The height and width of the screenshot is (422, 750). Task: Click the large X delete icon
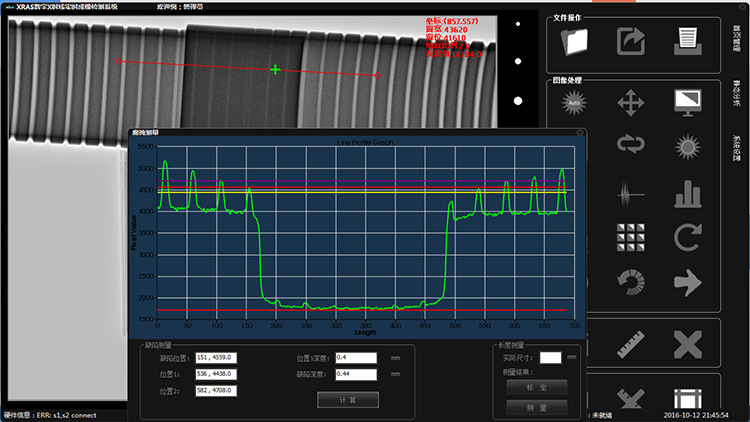[x=687, y=344]
